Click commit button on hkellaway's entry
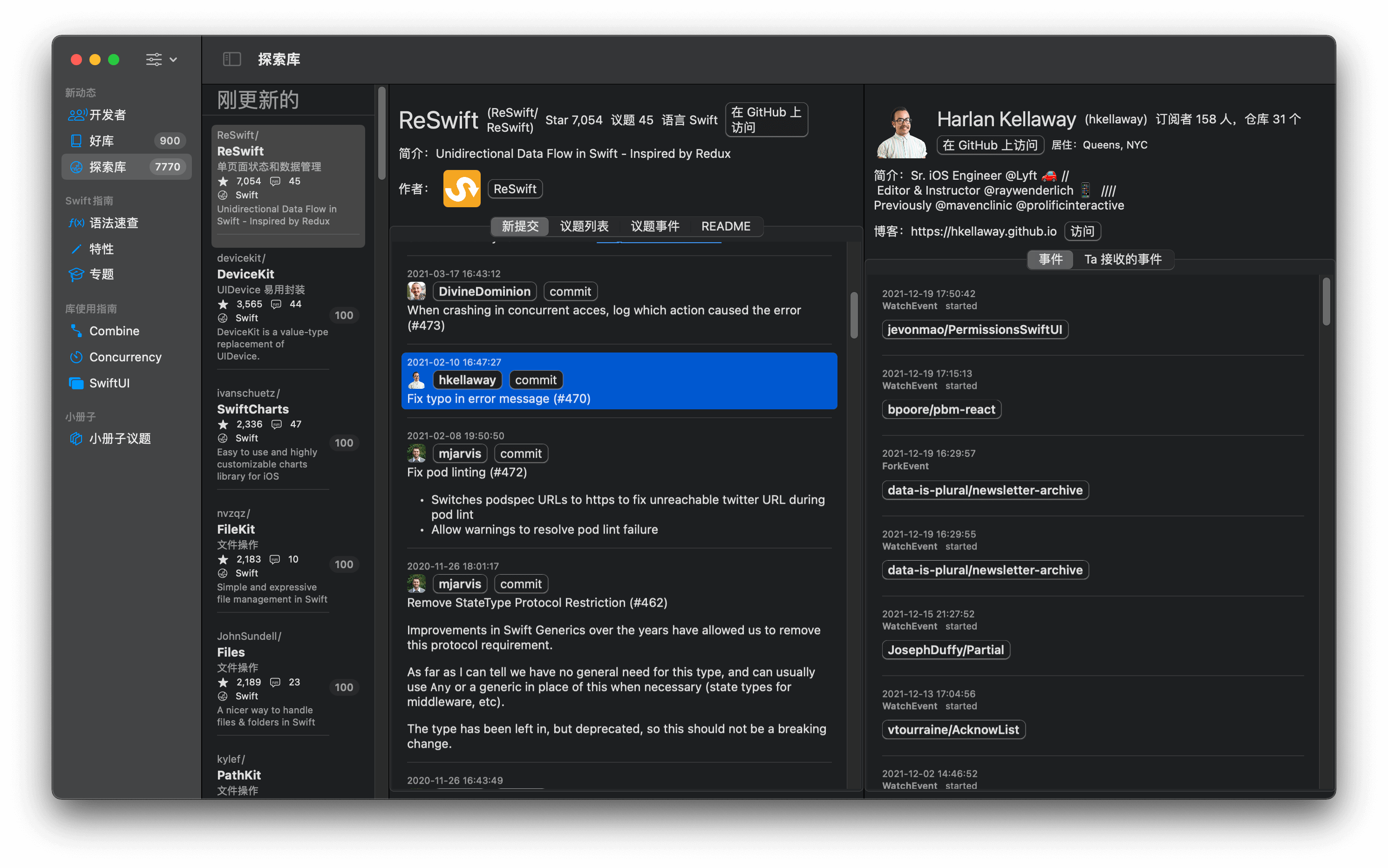 click(x=536, y=380)
